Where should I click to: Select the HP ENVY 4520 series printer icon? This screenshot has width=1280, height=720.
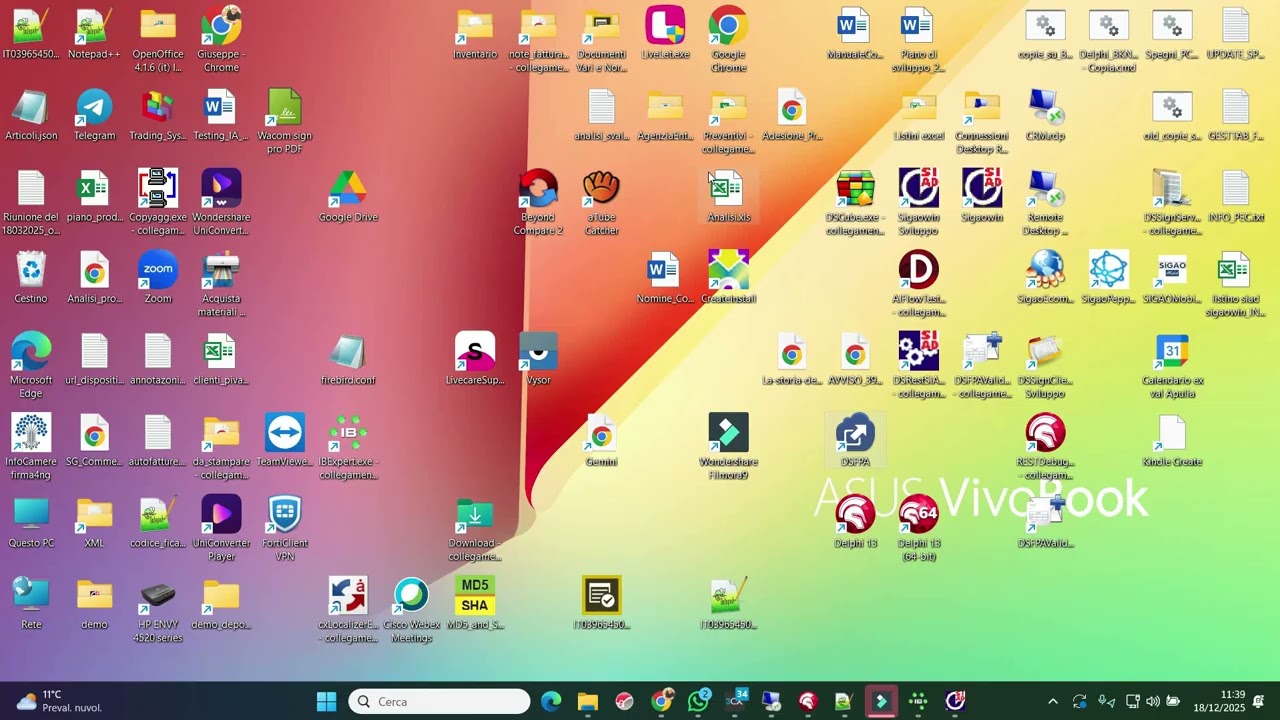(x=158, y=611)
